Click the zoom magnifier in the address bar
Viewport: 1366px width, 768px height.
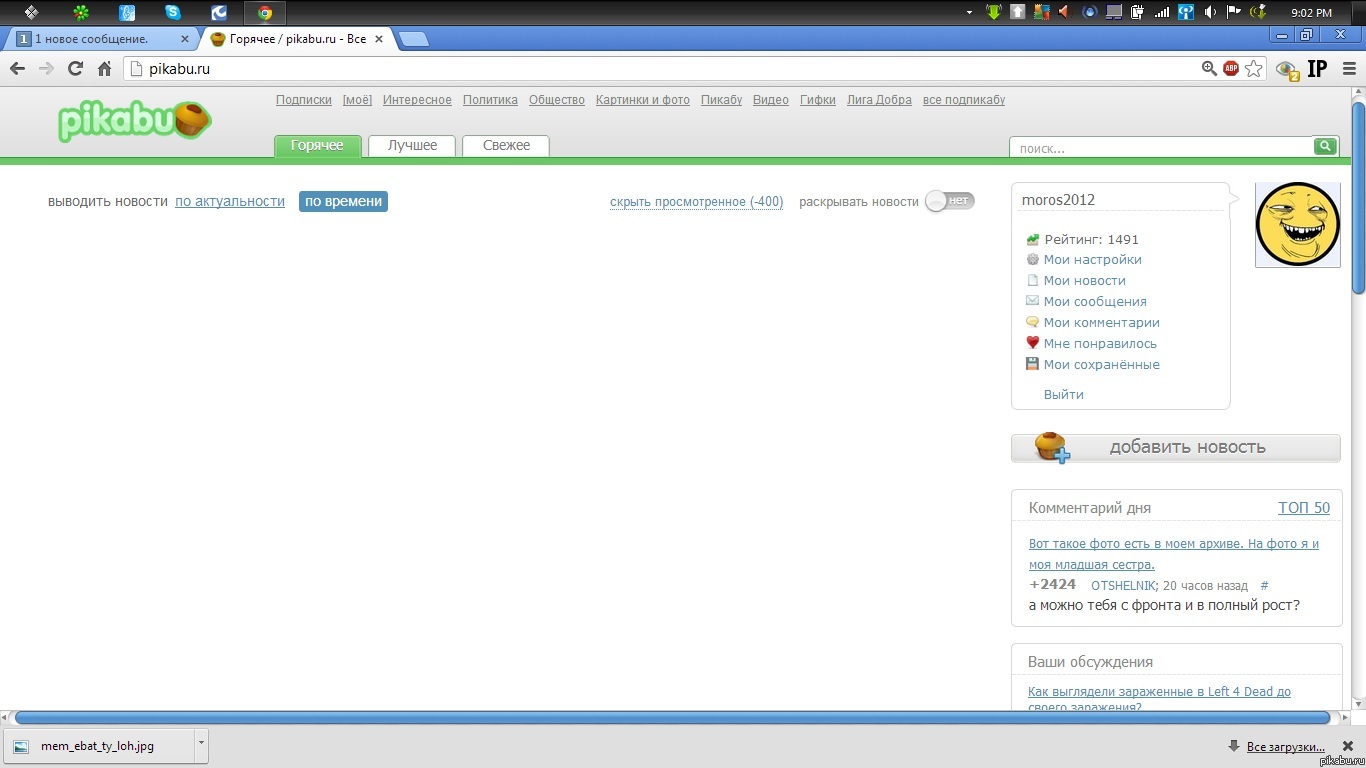click(1209, 69)
